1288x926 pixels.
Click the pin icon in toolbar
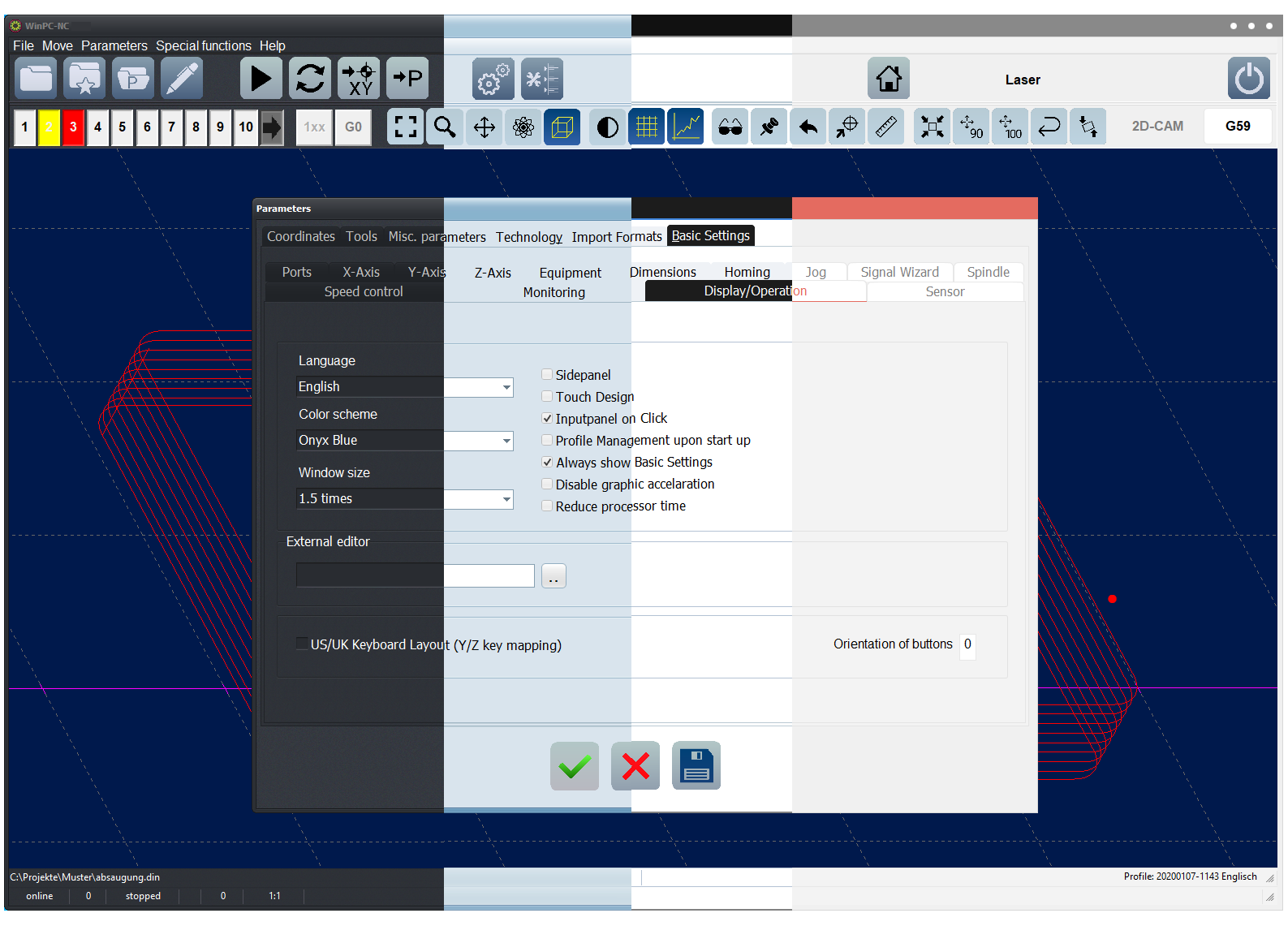click(769, 127)
